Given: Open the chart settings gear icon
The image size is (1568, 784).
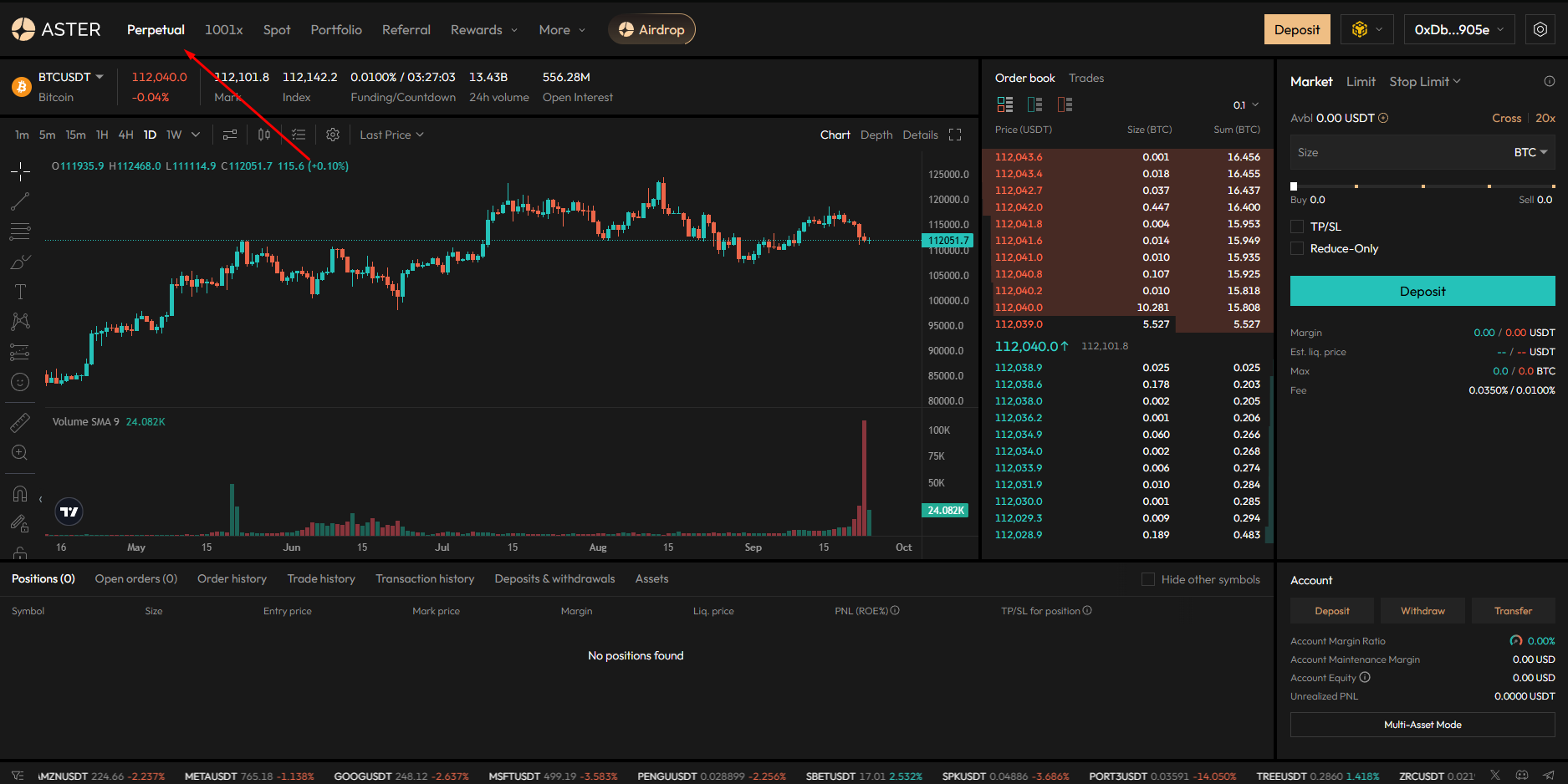Looking at the screenshot, I should click(333, 135).
